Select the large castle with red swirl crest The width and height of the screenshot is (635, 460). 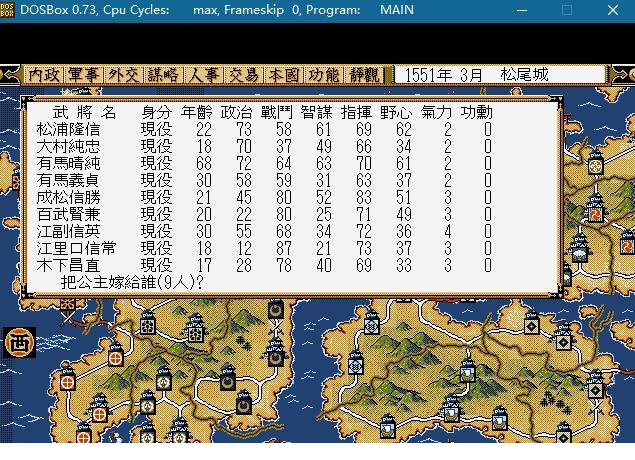[595, 209]
